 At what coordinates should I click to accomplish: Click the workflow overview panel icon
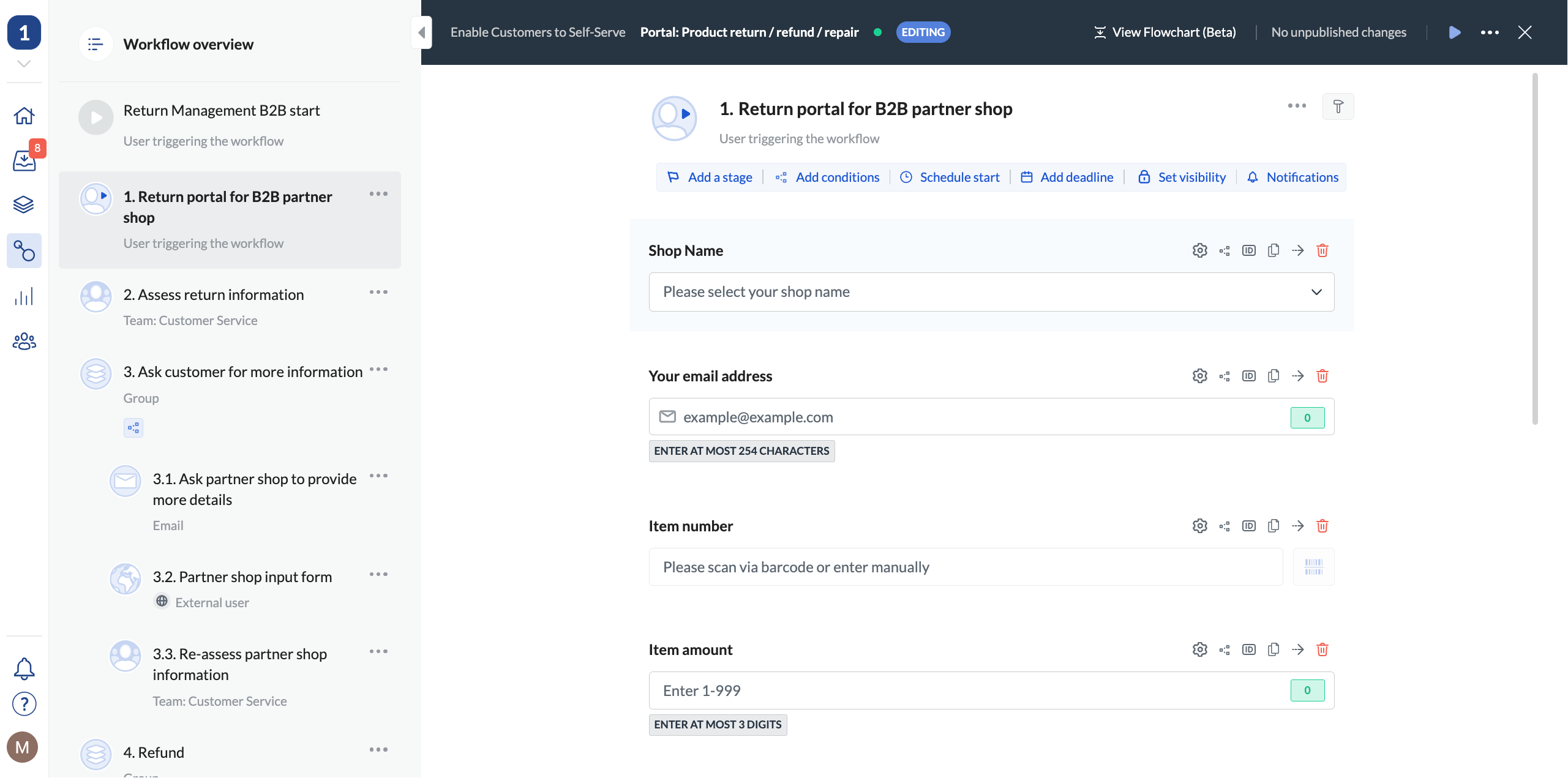[x=94, y=43]
